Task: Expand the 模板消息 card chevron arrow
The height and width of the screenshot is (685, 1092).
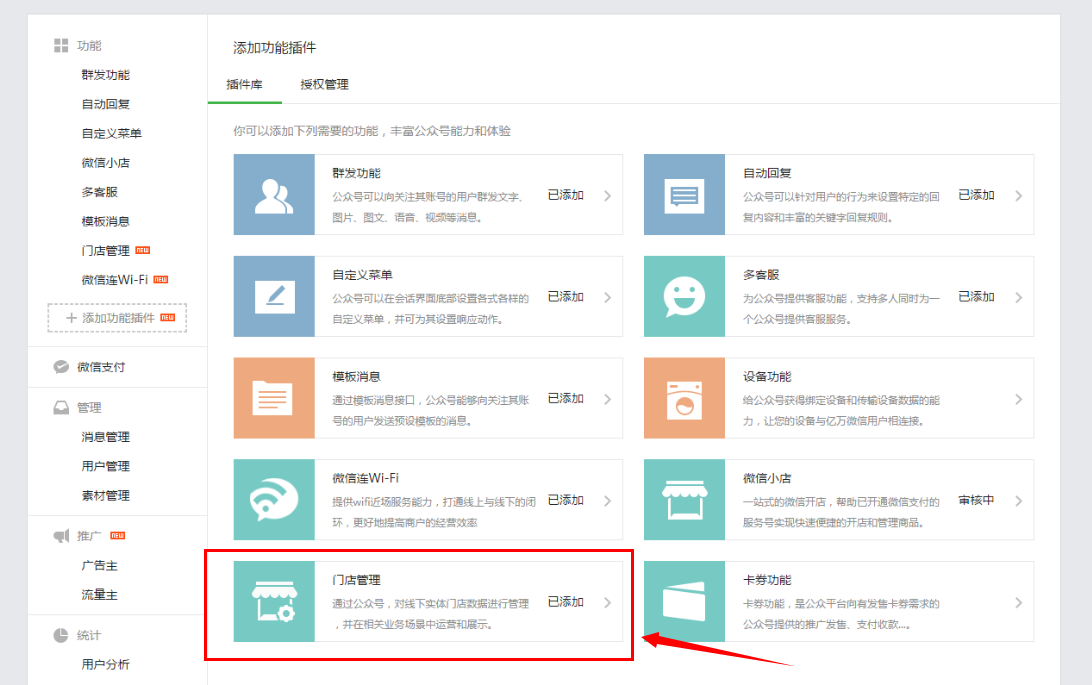Action: point(607,399)
